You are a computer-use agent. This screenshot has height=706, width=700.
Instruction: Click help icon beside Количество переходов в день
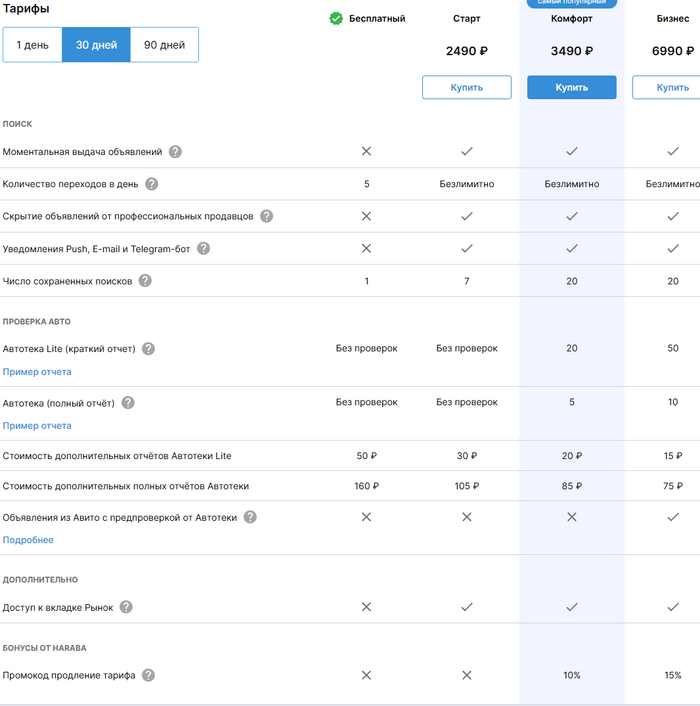click(x=152, y=184)
